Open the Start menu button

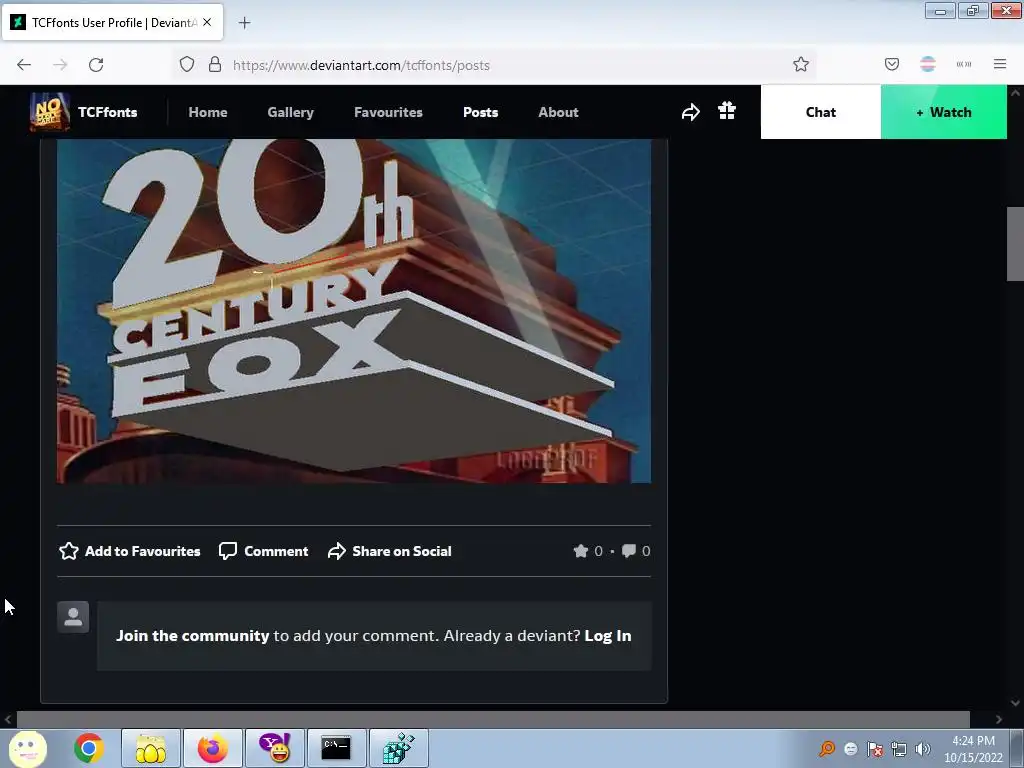tap(27, 748)
